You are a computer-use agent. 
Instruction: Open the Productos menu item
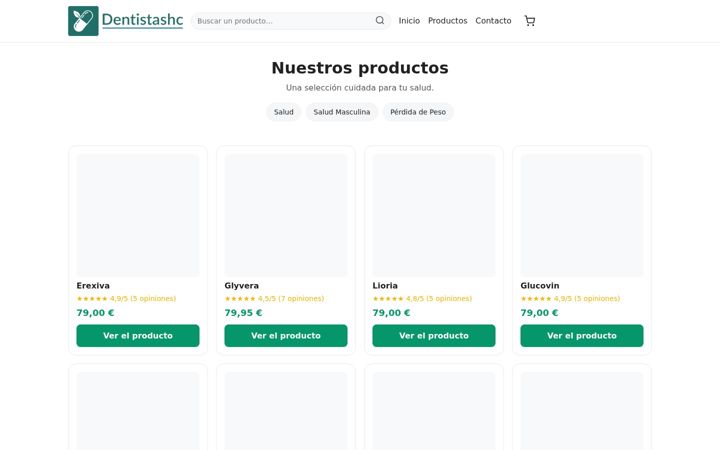point(447,21)
